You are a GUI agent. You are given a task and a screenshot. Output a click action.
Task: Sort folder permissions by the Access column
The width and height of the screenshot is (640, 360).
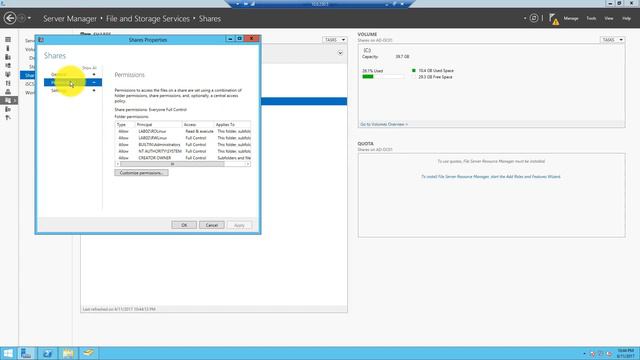(x=198, y=124)
